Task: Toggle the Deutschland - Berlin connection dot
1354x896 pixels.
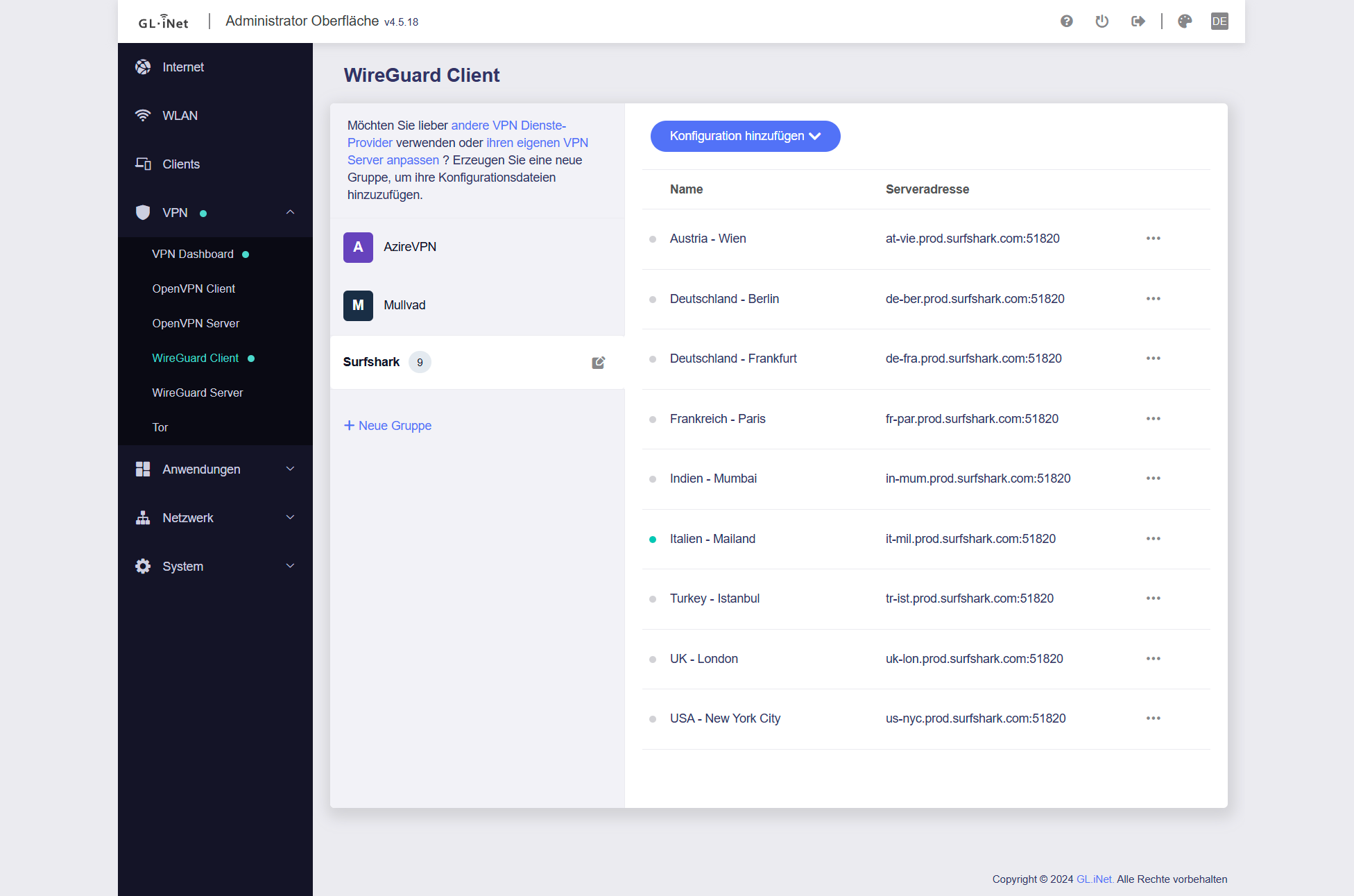Action: (x=651, y=298)
